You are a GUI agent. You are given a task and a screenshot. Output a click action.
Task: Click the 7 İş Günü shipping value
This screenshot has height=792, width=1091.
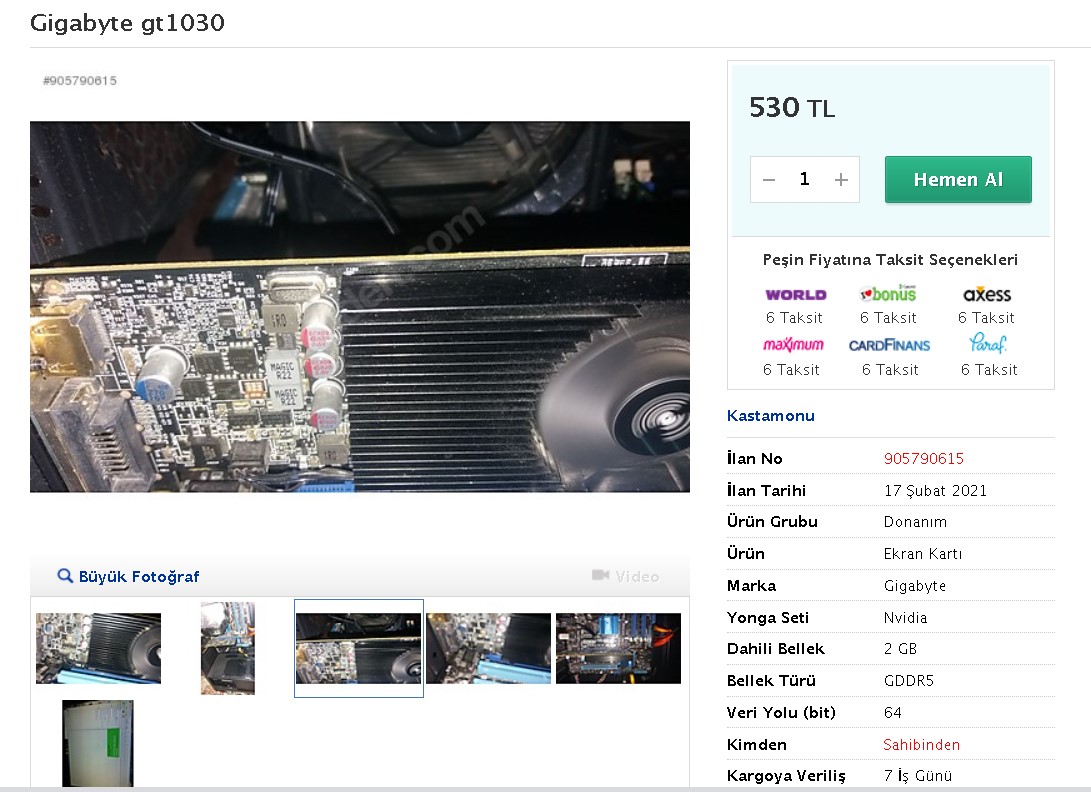pos(918,775)
